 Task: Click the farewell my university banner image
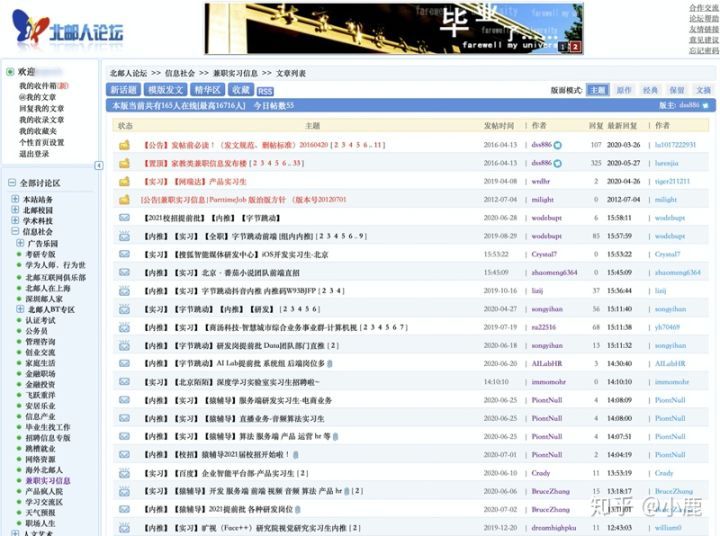point(394,28)
